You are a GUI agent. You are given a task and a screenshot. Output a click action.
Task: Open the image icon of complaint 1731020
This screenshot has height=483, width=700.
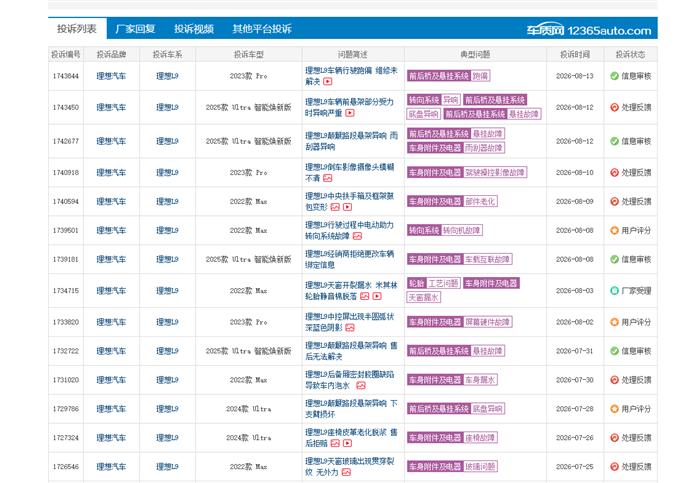361,385
